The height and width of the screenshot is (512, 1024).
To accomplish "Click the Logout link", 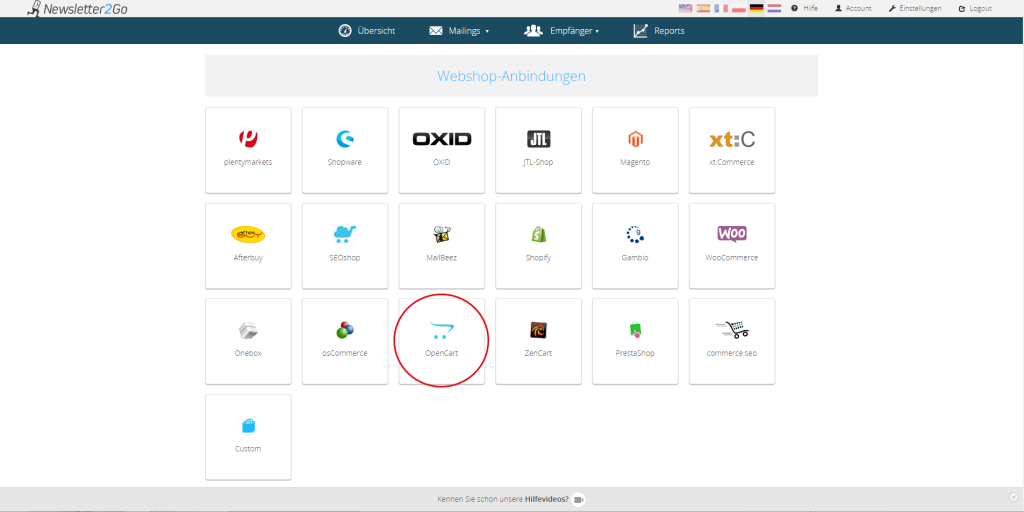I will click(975, 8).
